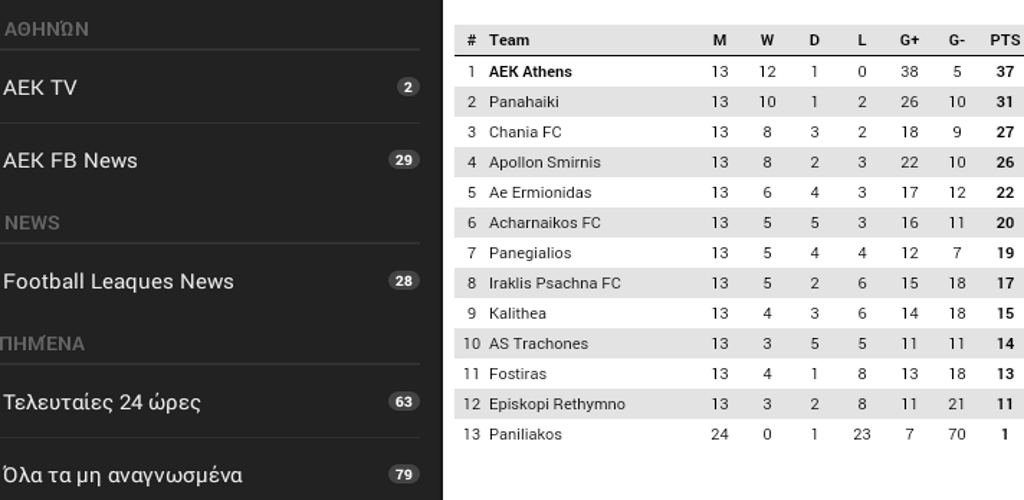Collapse the ΠΗΜΈΝΑ section header
Image resolution: width=1024 pixels, height=500 pixels.
pos(42,344)
